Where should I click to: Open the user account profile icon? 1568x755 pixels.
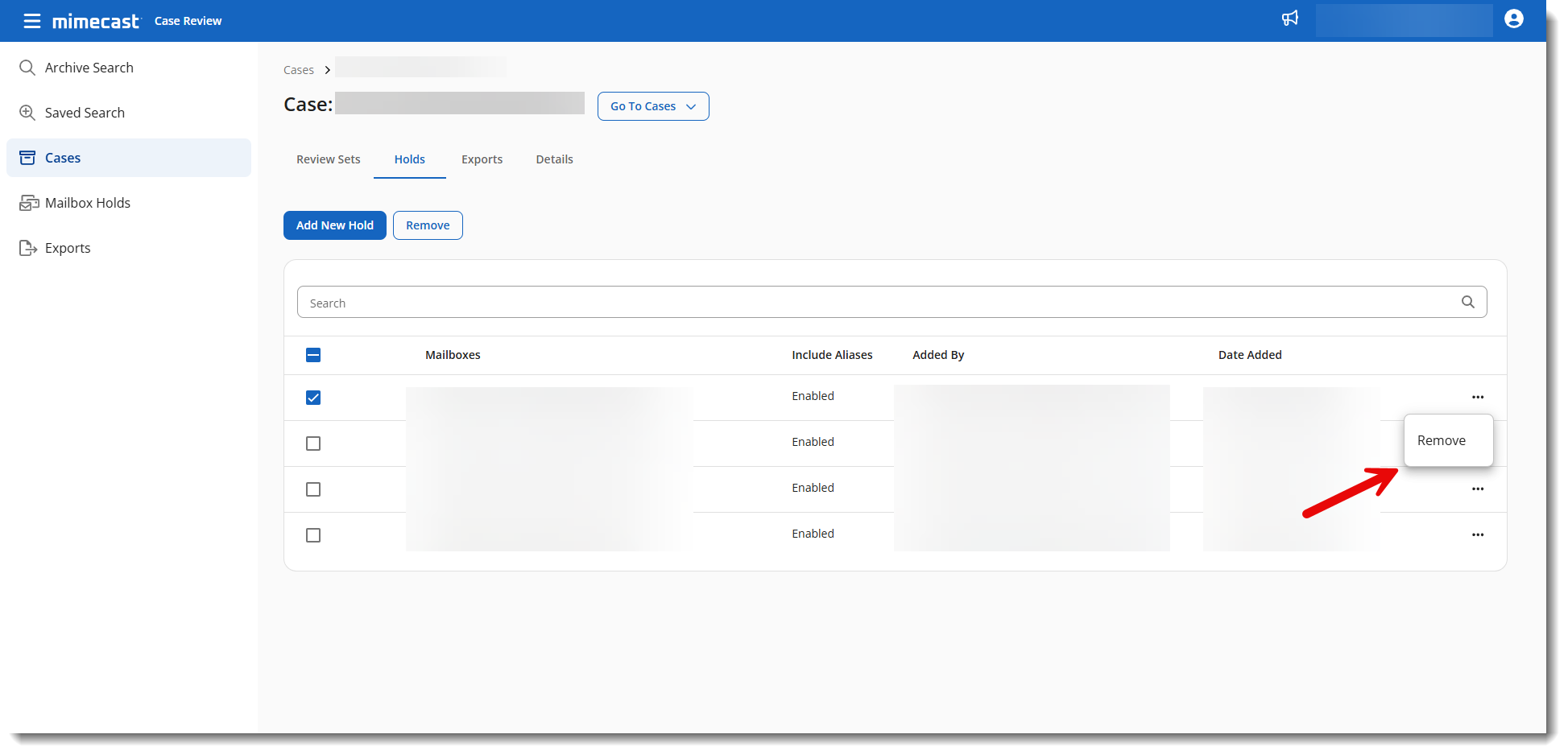click(x=1513, y=19)
